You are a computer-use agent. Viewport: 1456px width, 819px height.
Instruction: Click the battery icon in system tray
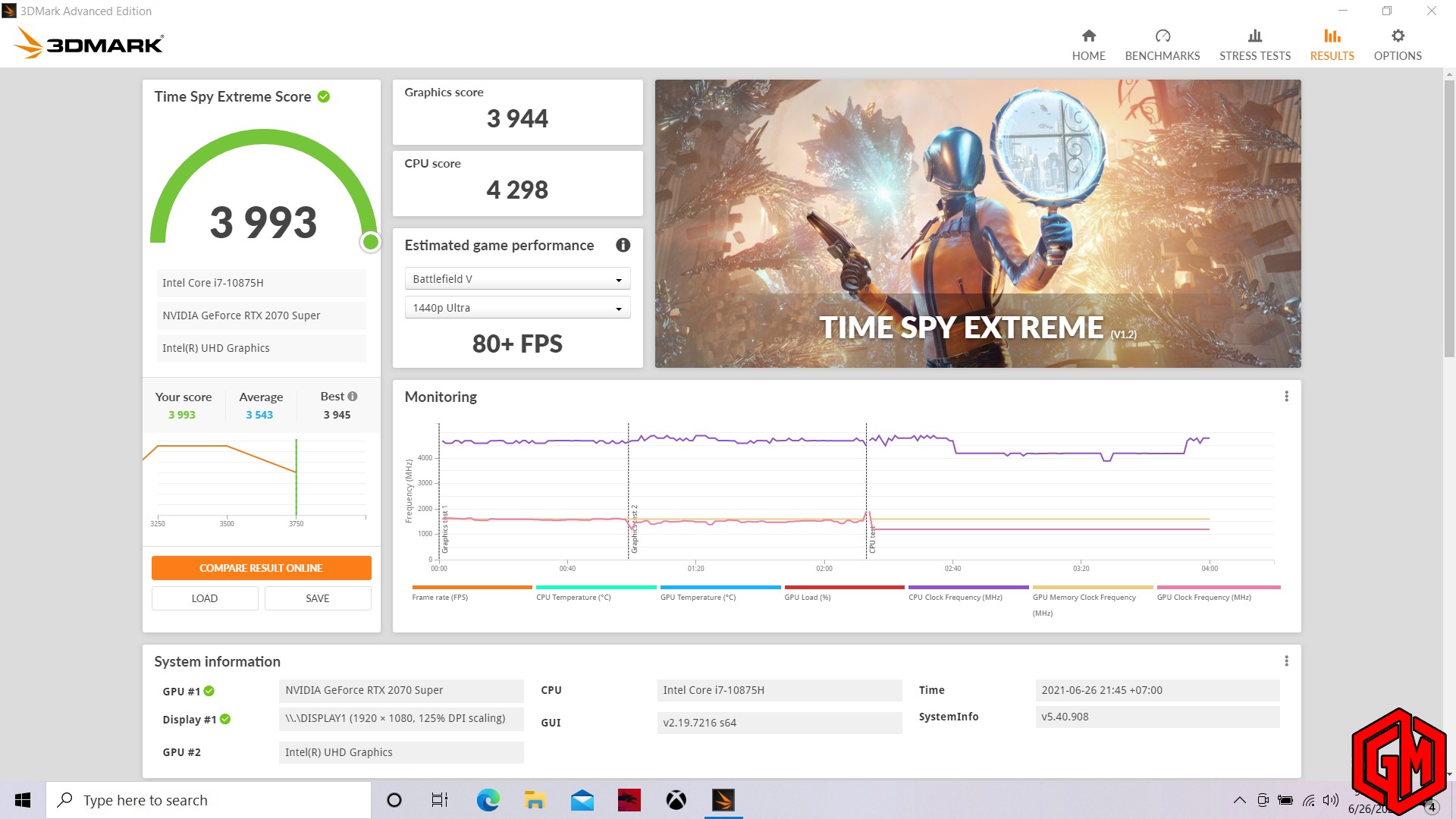1285,800
